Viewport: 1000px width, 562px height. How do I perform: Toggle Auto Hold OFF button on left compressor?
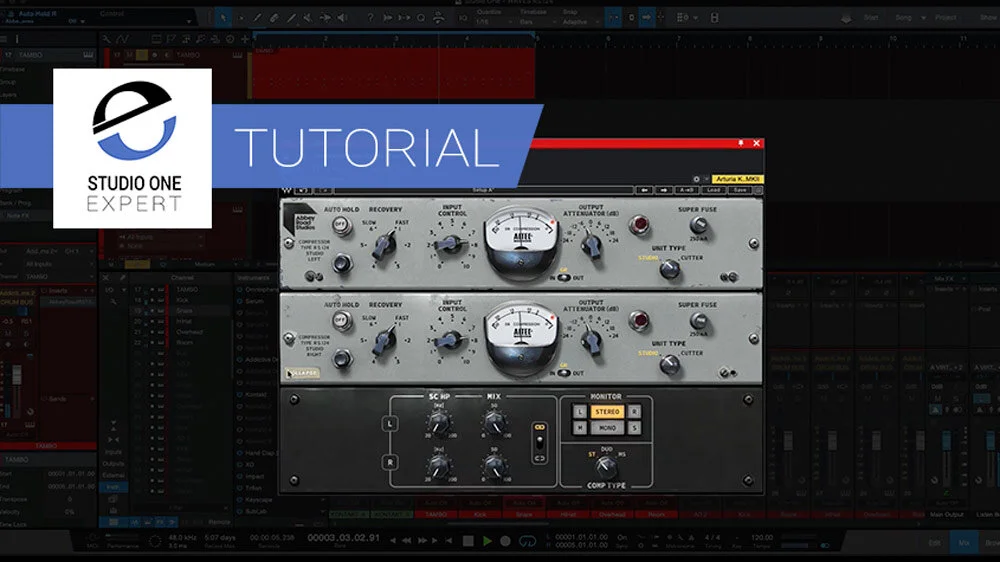342,225
